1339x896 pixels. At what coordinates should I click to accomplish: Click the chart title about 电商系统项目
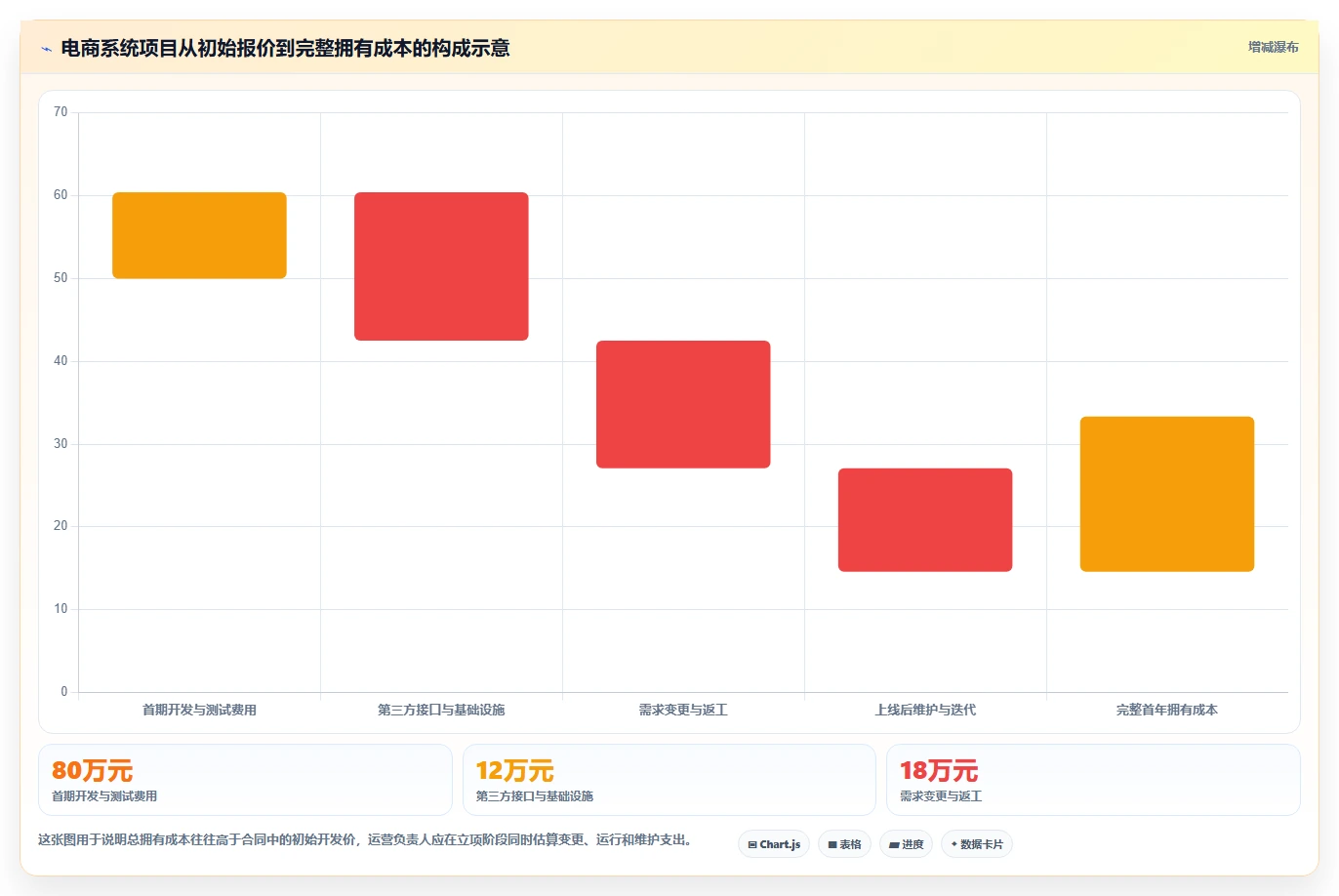coord(285,48)
